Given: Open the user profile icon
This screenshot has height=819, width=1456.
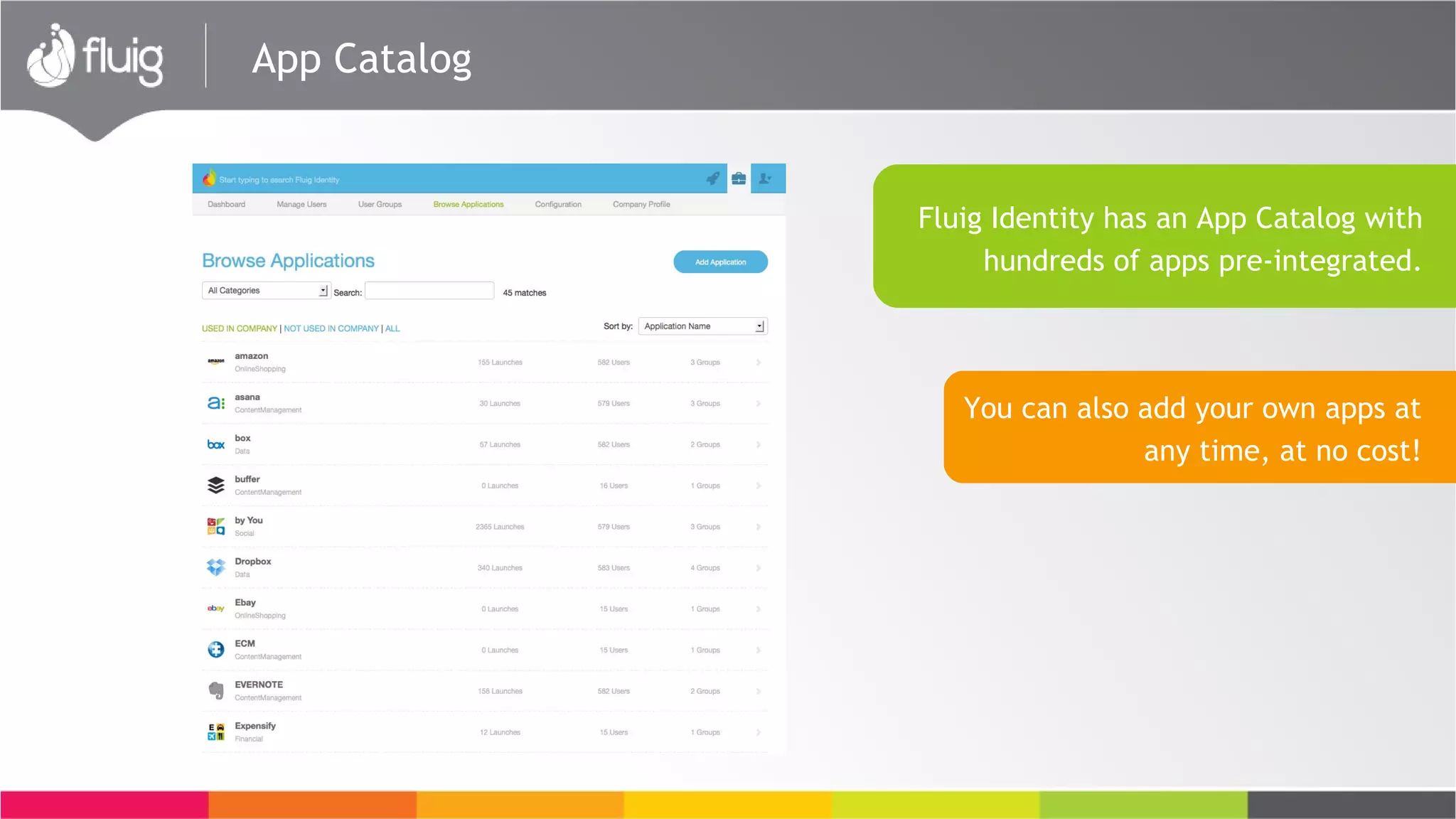Looking at the screenshot, I should (765, 178).
